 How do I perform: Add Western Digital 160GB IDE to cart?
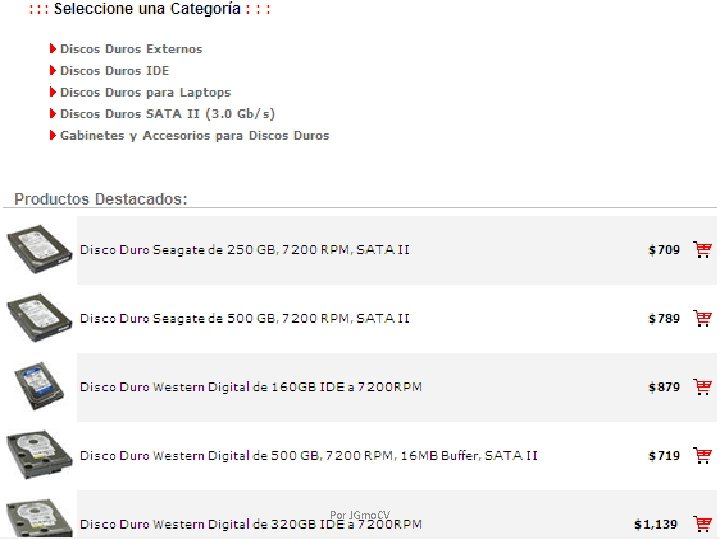(702, 387)
